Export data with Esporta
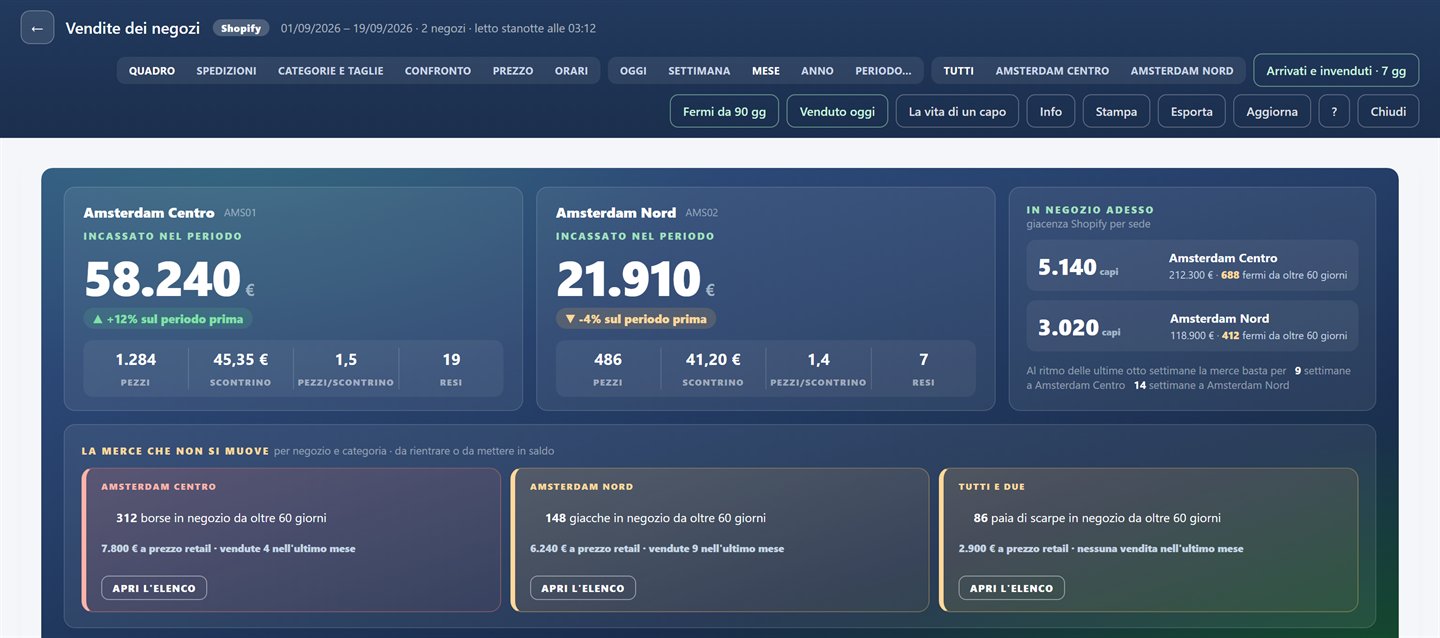The width and height of the screenshot is (1440, 638). (1192, 111)
